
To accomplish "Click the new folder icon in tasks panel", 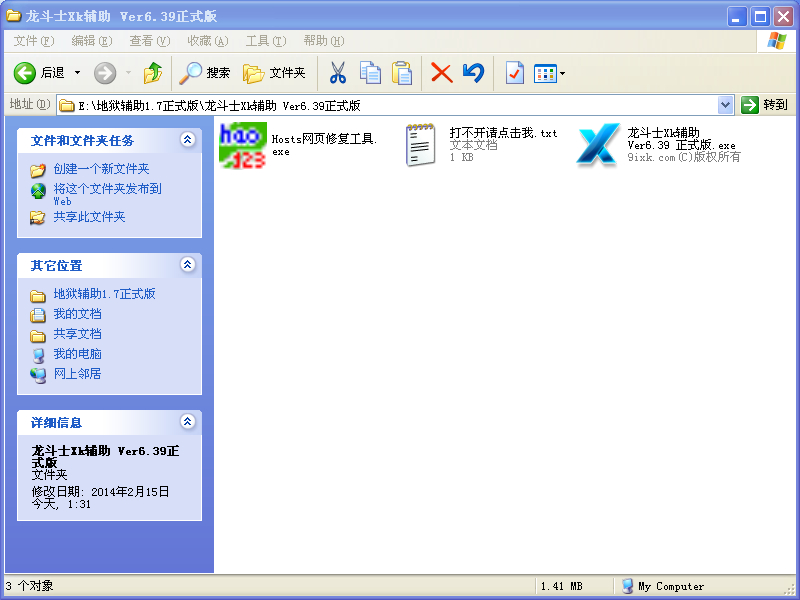I will tap(38, 170).
